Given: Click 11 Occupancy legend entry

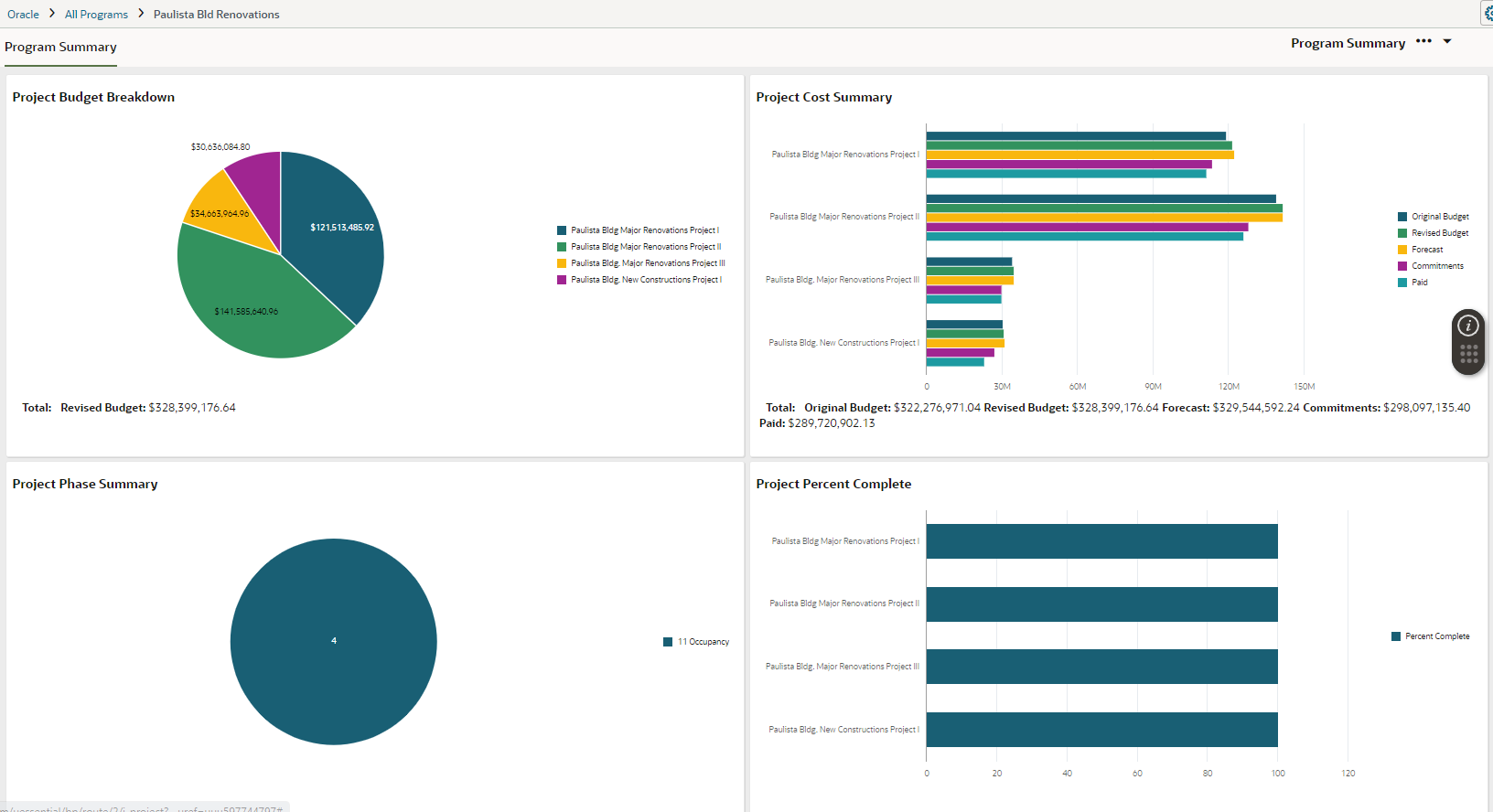Looking at the screenshot, I should pos(696,642).
